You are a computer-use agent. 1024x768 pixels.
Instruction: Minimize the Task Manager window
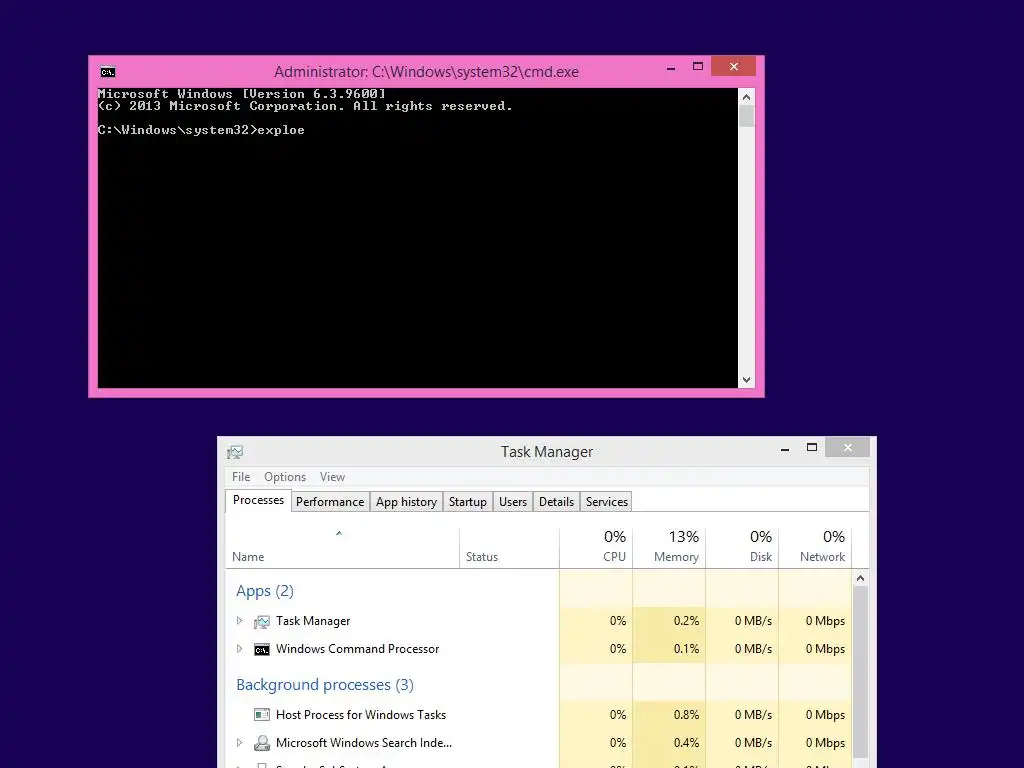(x=785, y=448)
